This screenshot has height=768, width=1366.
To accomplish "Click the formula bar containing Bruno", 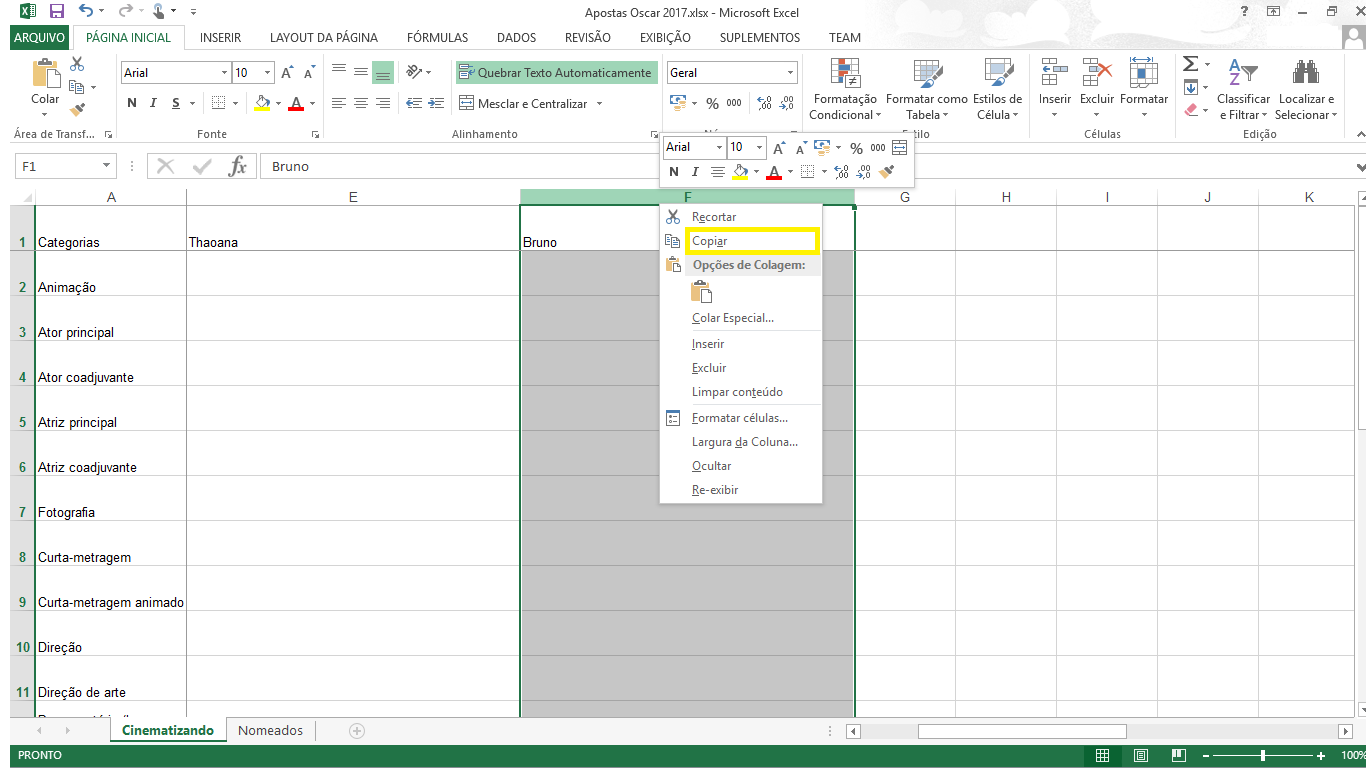I will pos(805,166).
